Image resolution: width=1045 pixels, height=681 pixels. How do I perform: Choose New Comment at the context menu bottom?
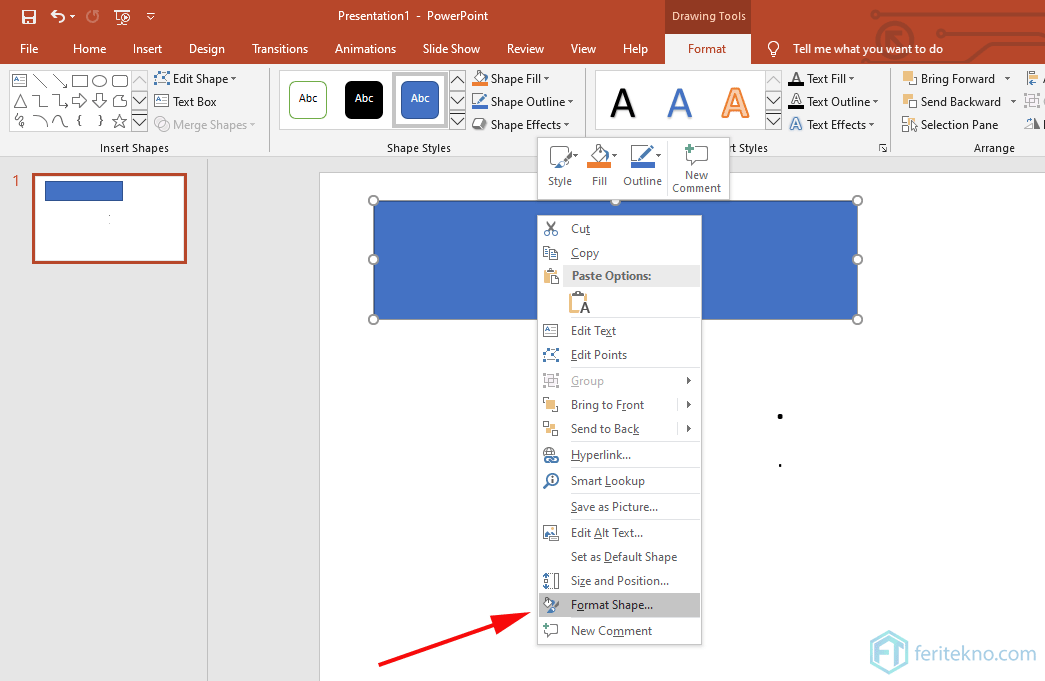coord(619,630)
